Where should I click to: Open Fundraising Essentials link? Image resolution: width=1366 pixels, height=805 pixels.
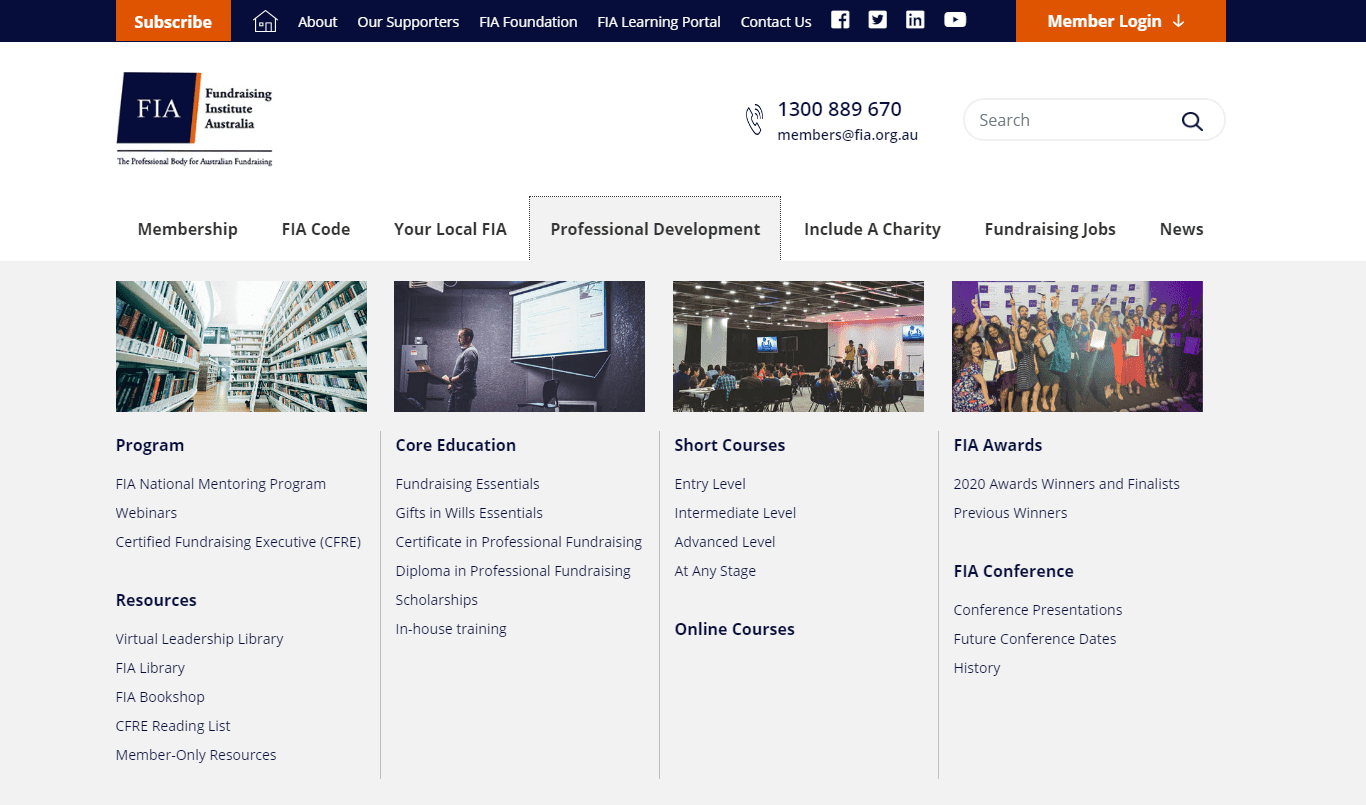pos(467,484)
